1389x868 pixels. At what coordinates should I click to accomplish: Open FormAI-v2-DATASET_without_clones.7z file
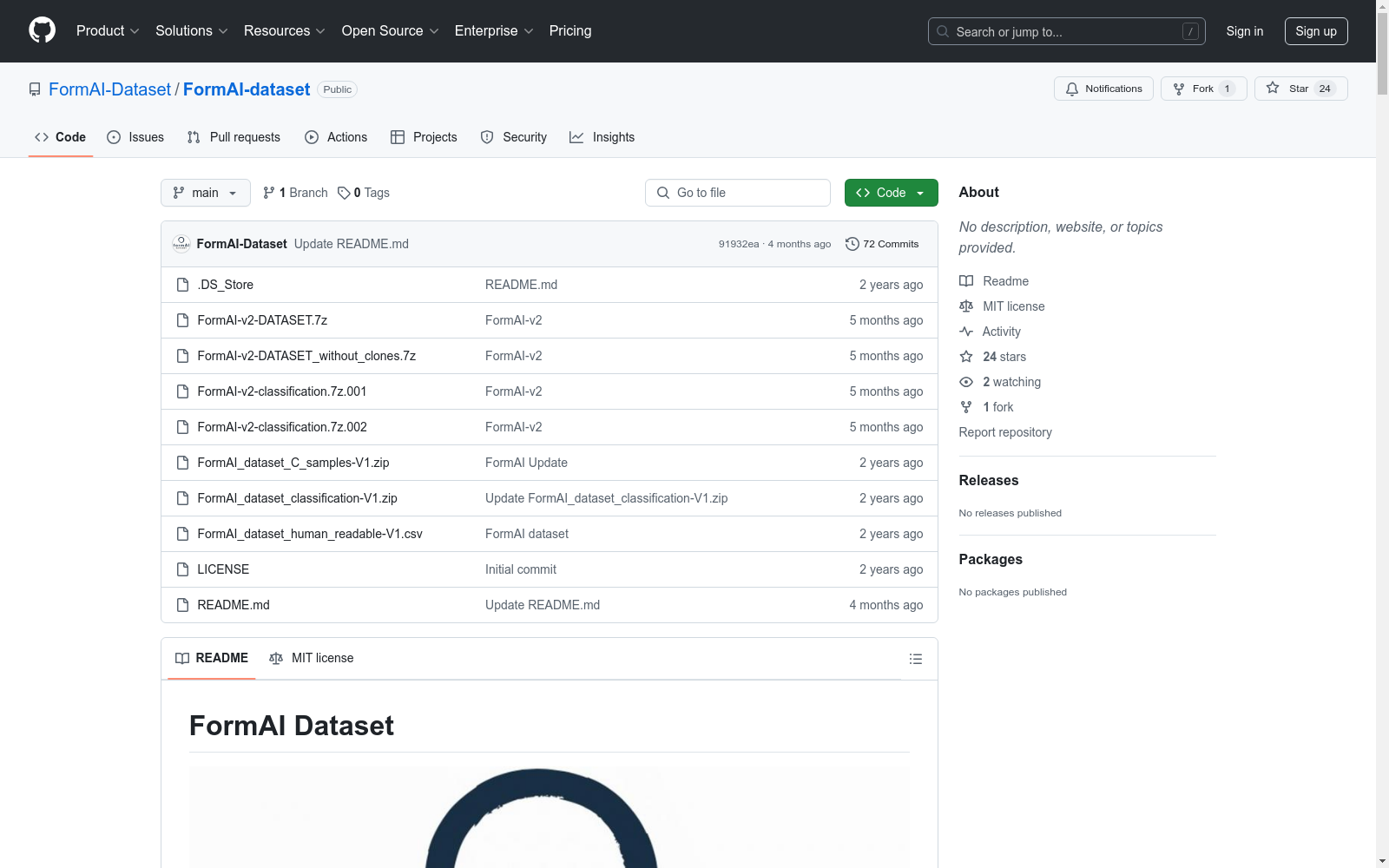pos(306,356)
